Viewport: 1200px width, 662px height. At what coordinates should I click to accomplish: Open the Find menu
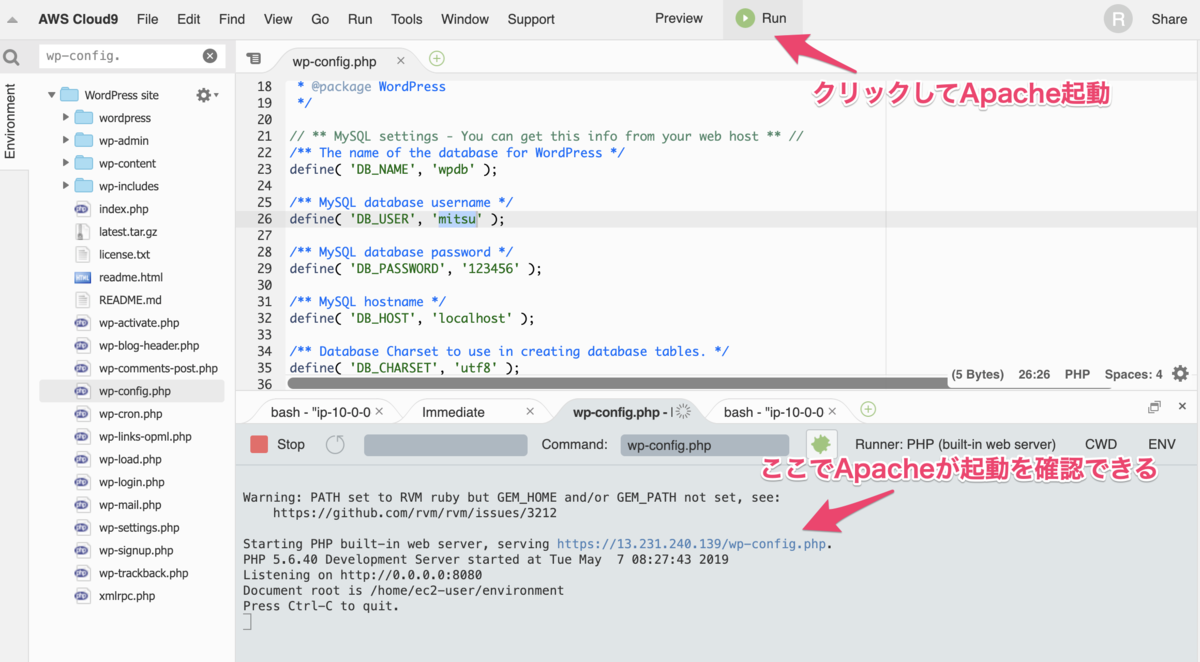tap(231, 19)
